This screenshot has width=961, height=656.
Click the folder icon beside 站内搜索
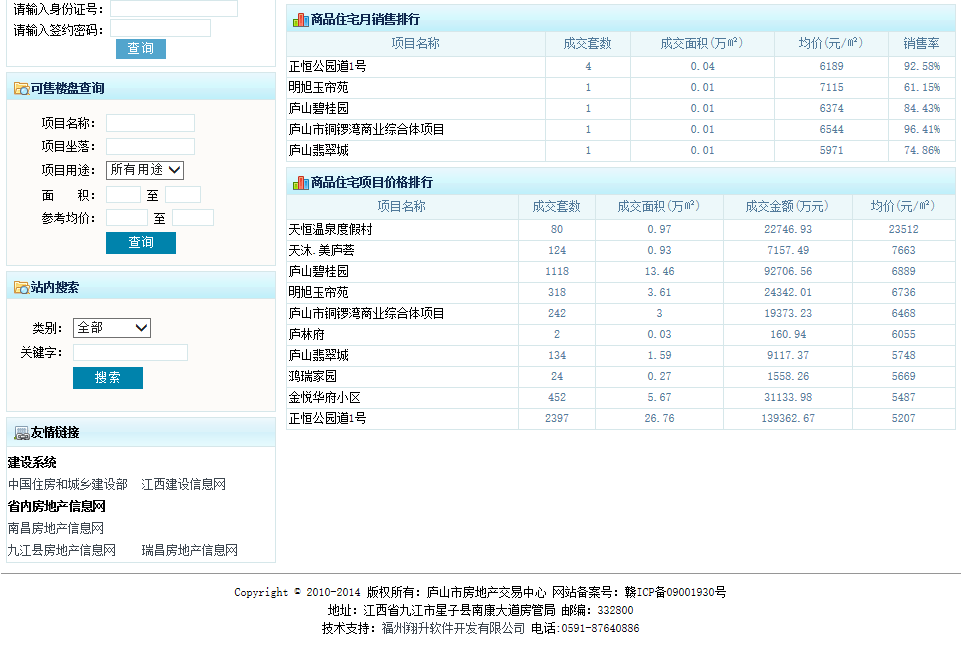point(21,288)
